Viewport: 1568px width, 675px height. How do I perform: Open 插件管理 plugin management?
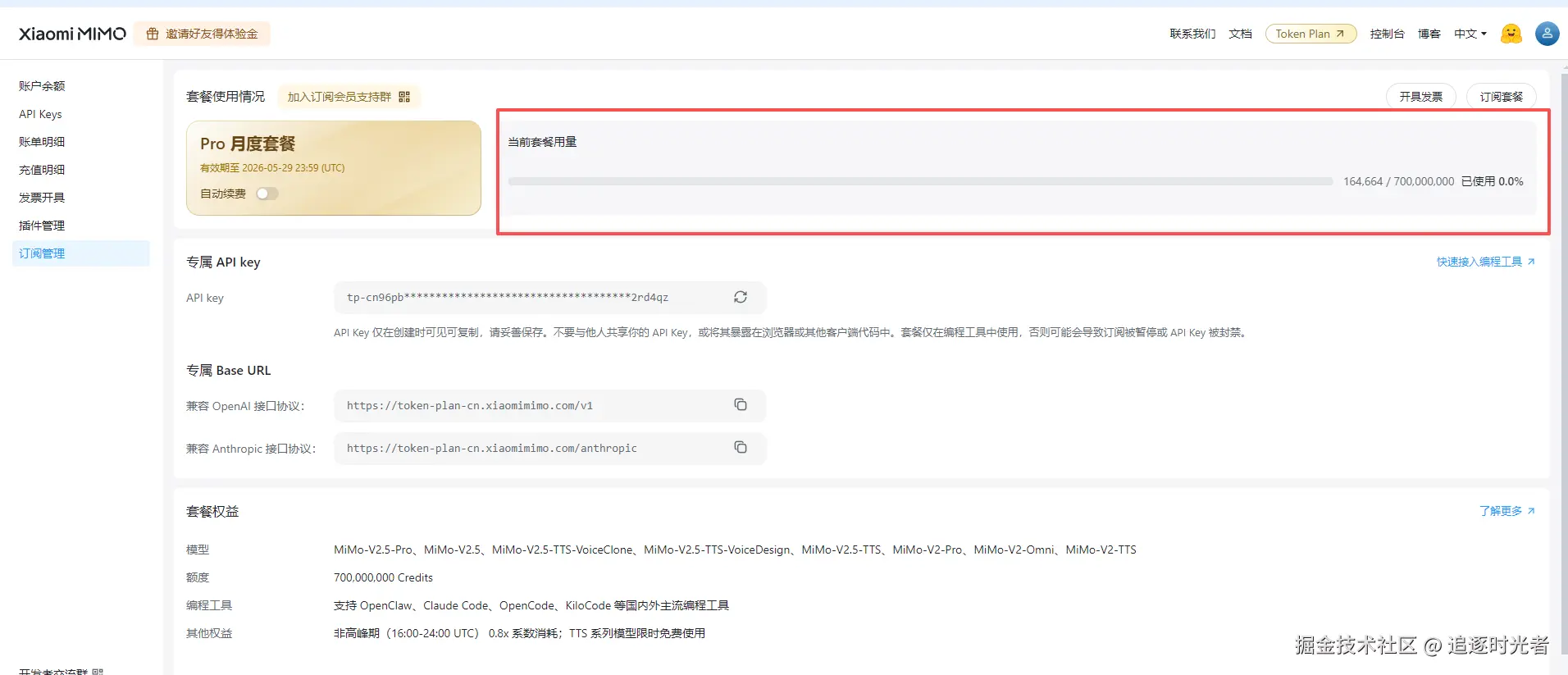(42, 226)
